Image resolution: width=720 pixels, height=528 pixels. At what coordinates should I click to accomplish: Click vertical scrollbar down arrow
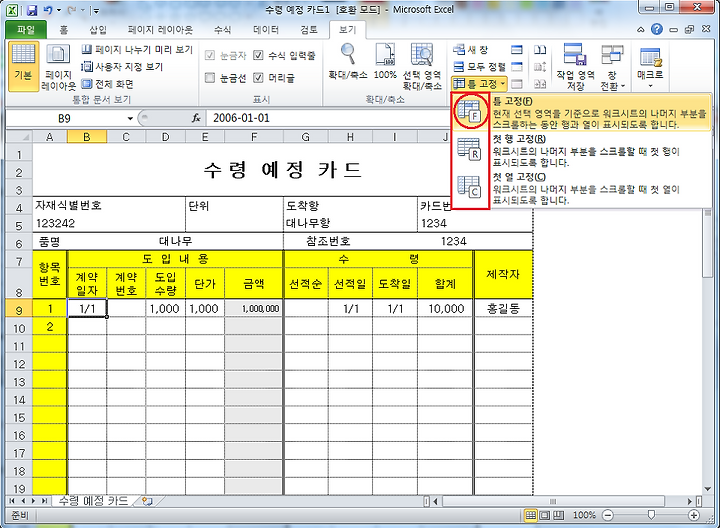708,489
